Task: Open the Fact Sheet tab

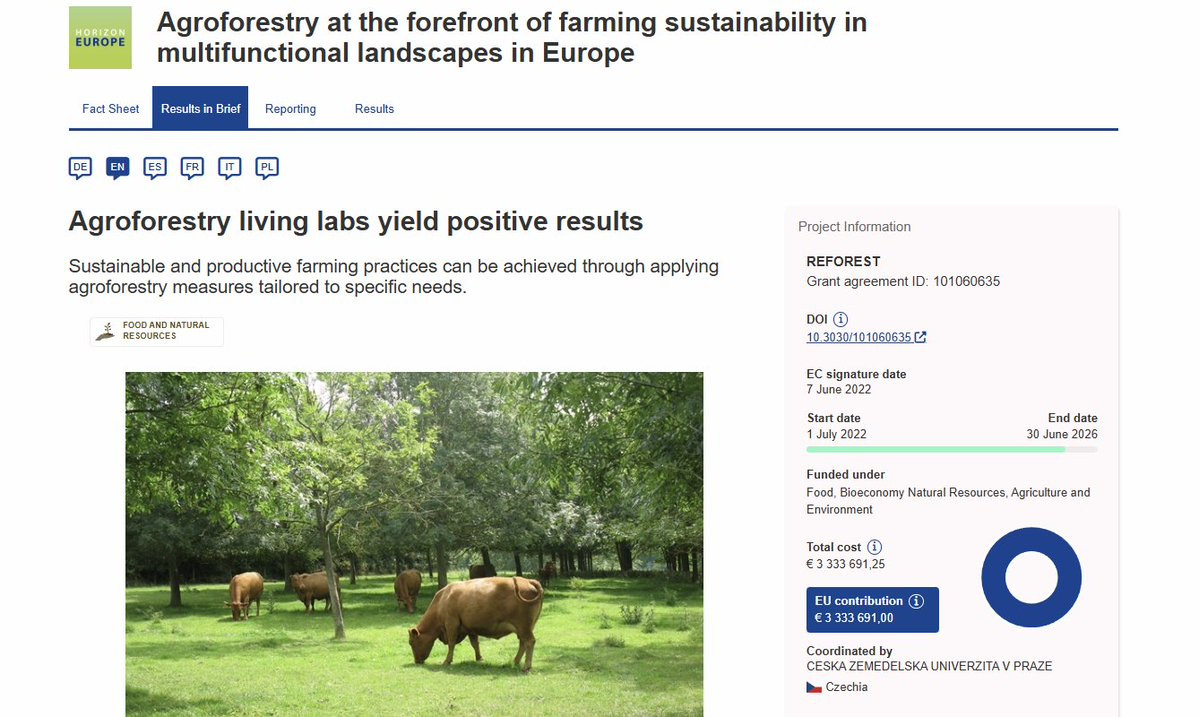Action: tap(110, 109)
